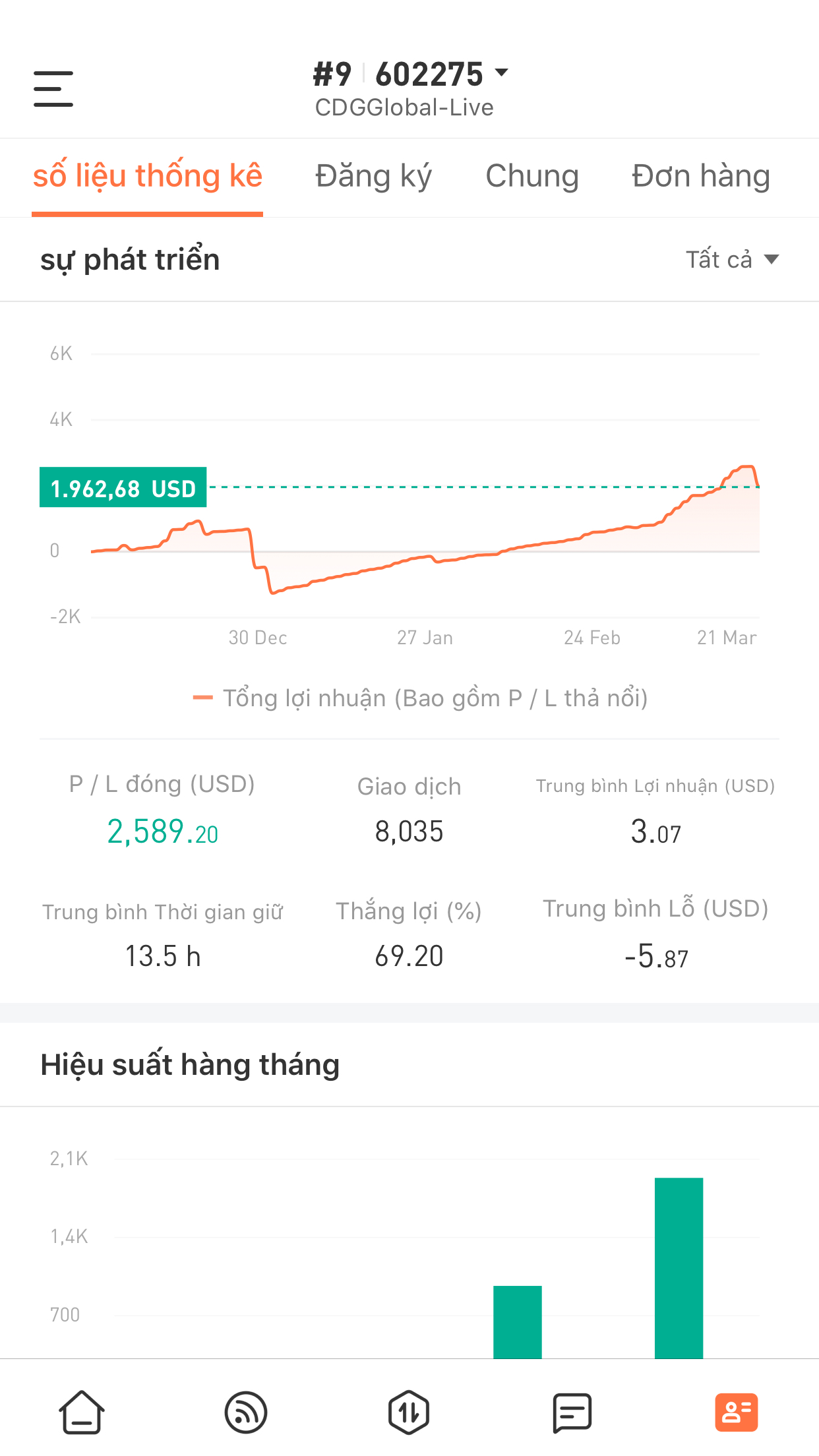819x1456 pixels.
Task: Tap the 1.962,68 USD value marker
Action: click(x=123, y=488)
